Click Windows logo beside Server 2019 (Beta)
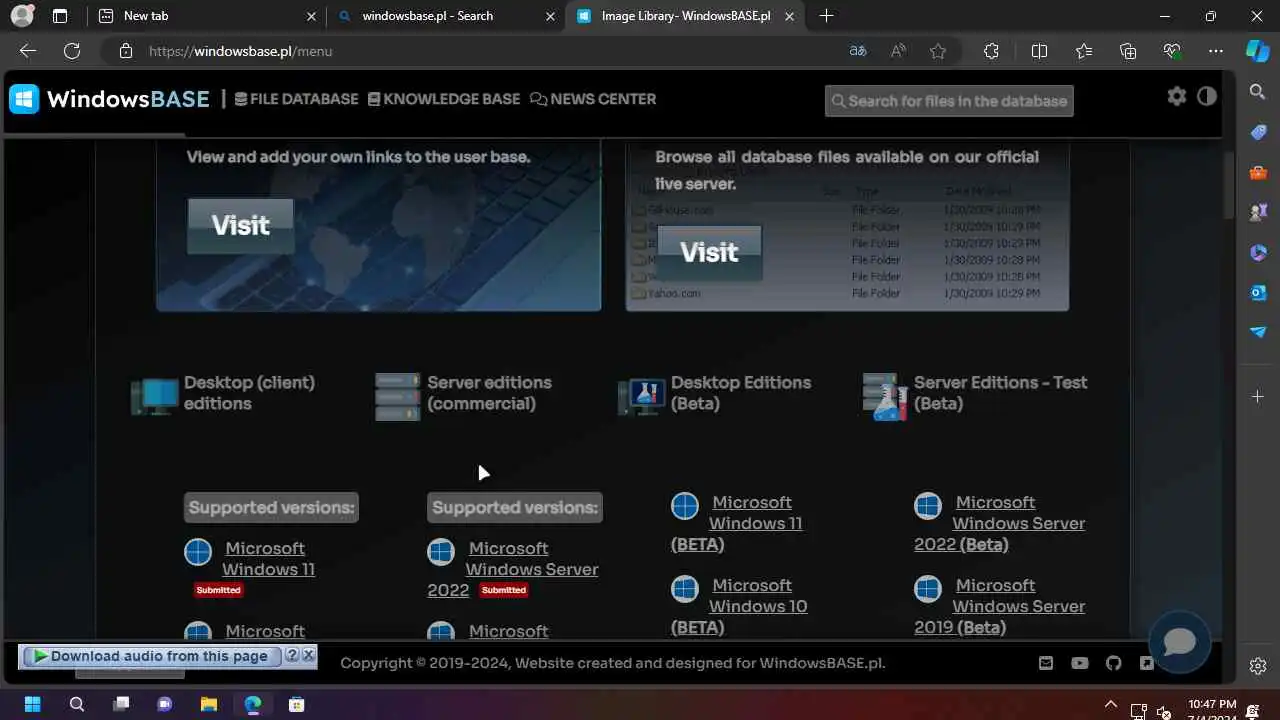The height and width of the screenshot is (720, 1280). (928, 589)
